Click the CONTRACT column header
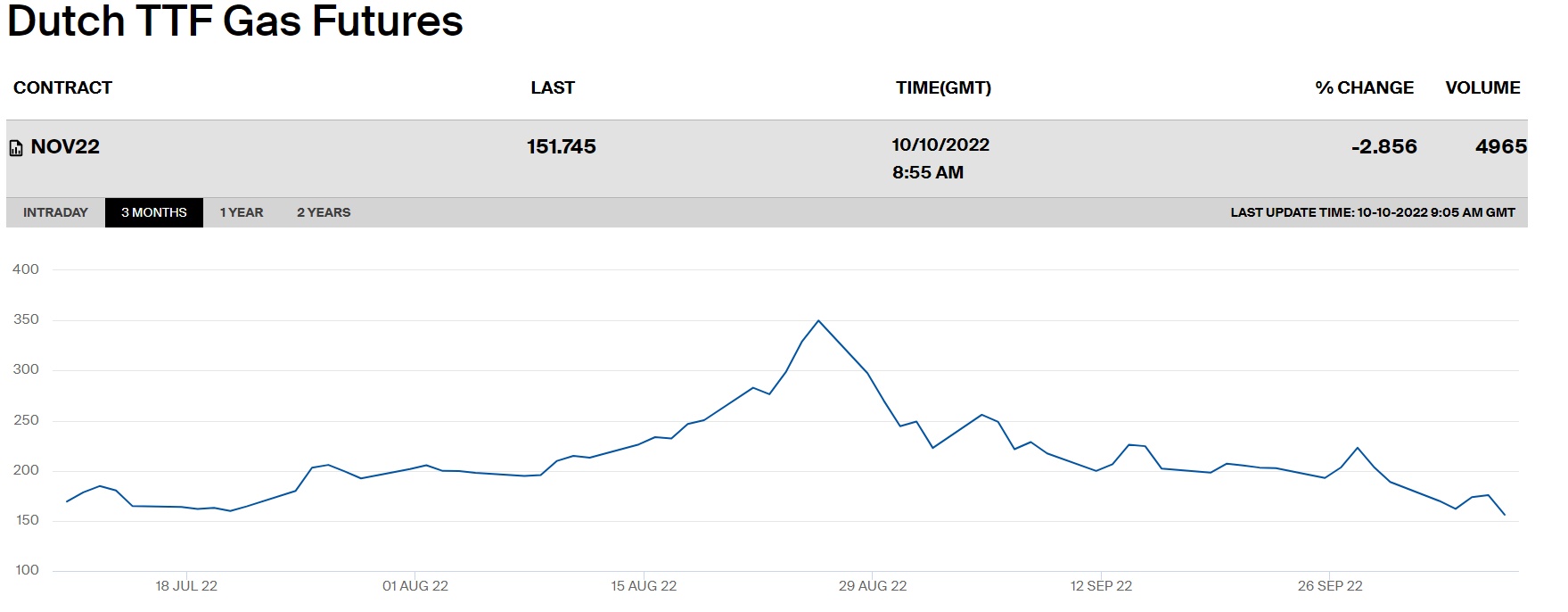Image resolution: width=1568 pixels, height=612 pixels. click(62, 87)
